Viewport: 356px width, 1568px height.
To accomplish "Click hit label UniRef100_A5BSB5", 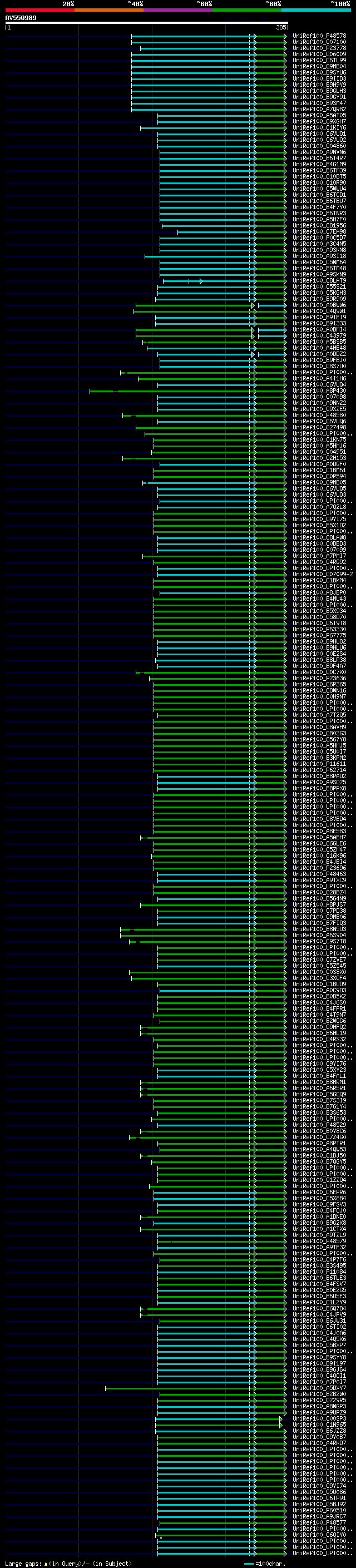I will [319, 342].
